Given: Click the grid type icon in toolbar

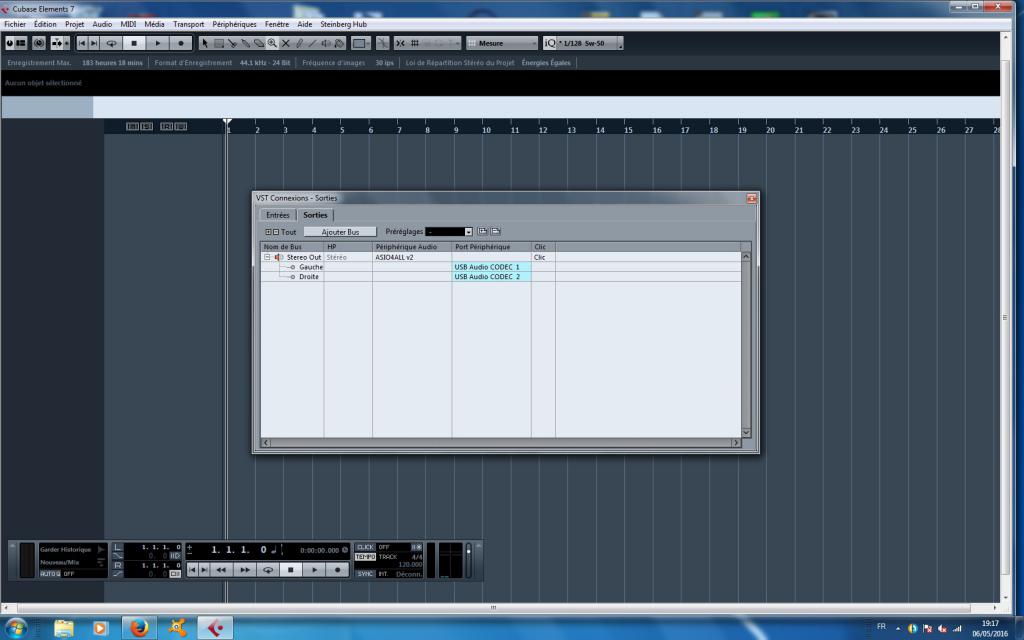Looking at the screenshot, I should pyautogui.click(x=415, y=43).
